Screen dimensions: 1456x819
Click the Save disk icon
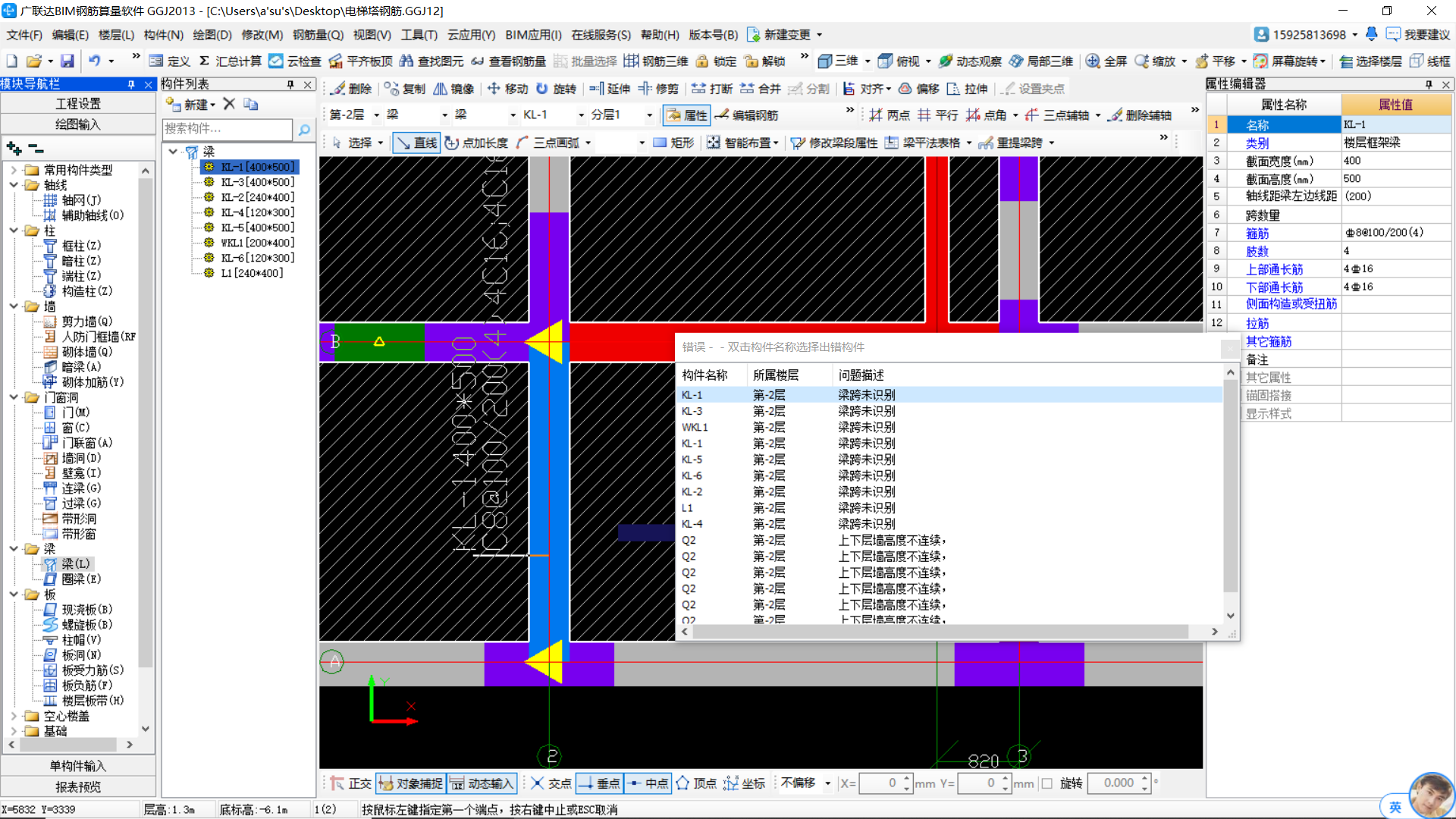coord(67,61)
